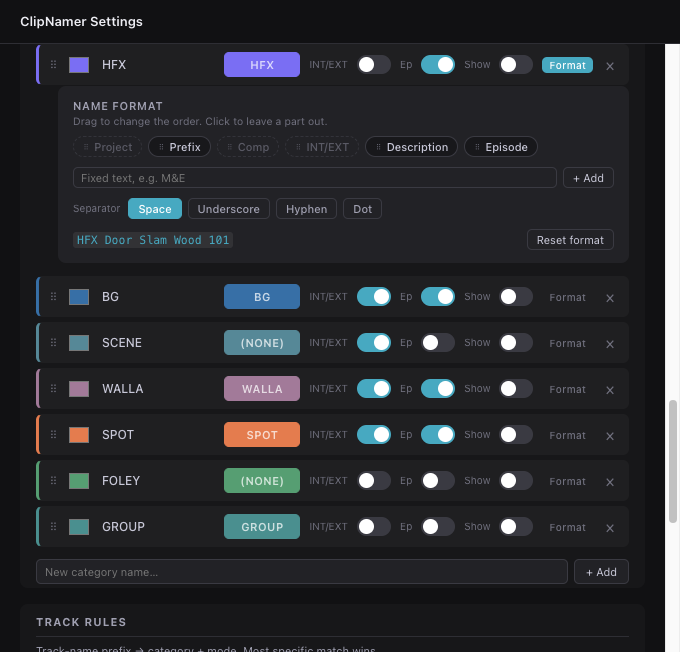Expand the Format panel for GROUP
680x652 pixels.
(567, 527)
